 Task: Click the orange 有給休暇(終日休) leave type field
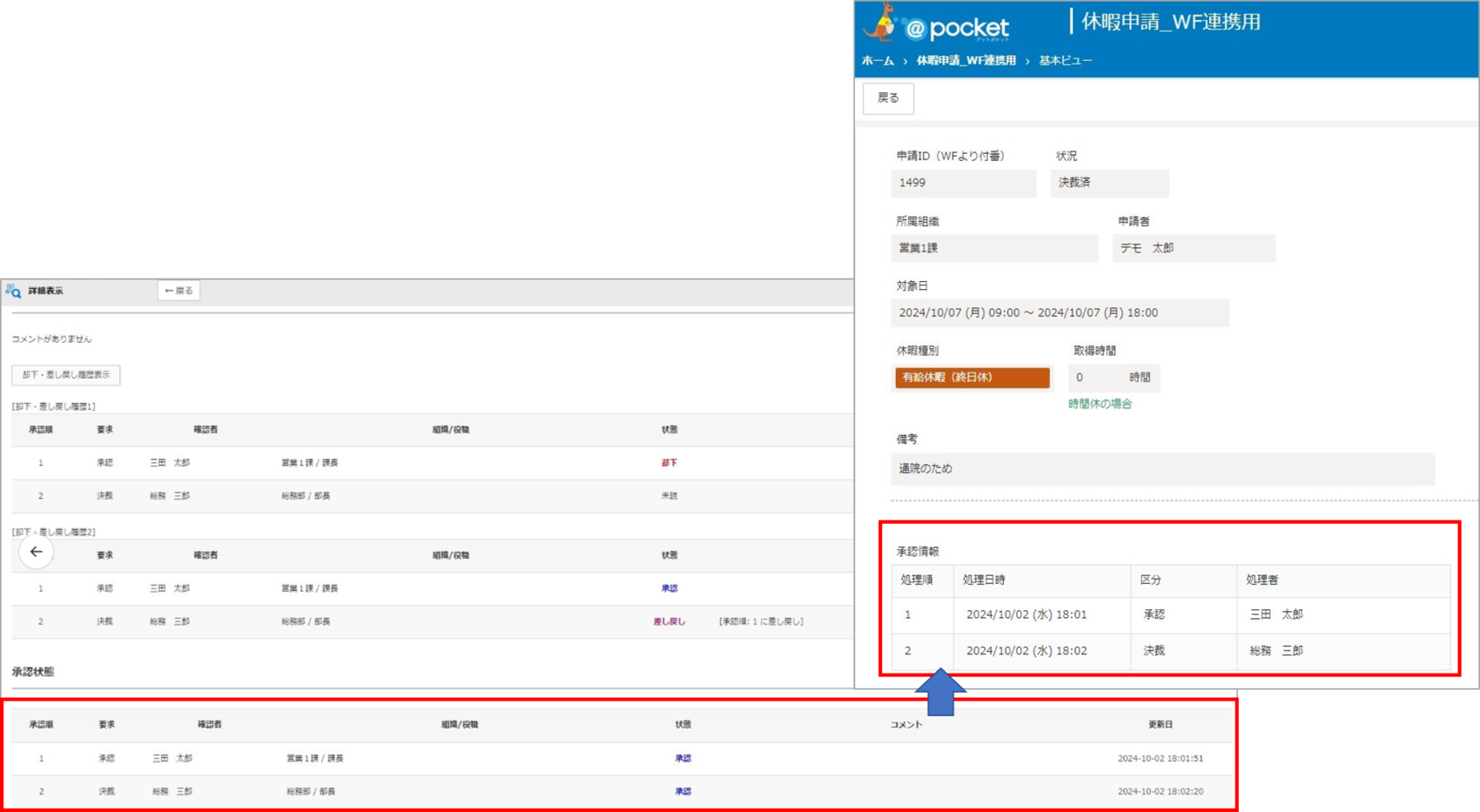pyautogui.click(x=972, y=378)
